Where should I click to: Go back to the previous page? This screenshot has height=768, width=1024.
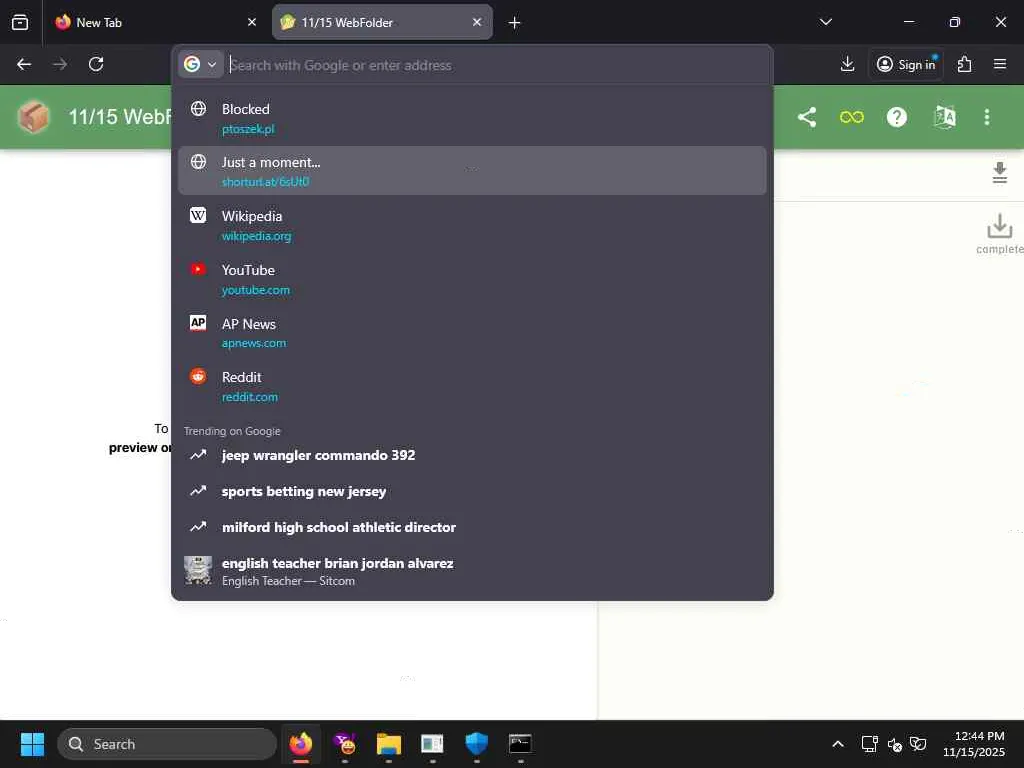24,64
